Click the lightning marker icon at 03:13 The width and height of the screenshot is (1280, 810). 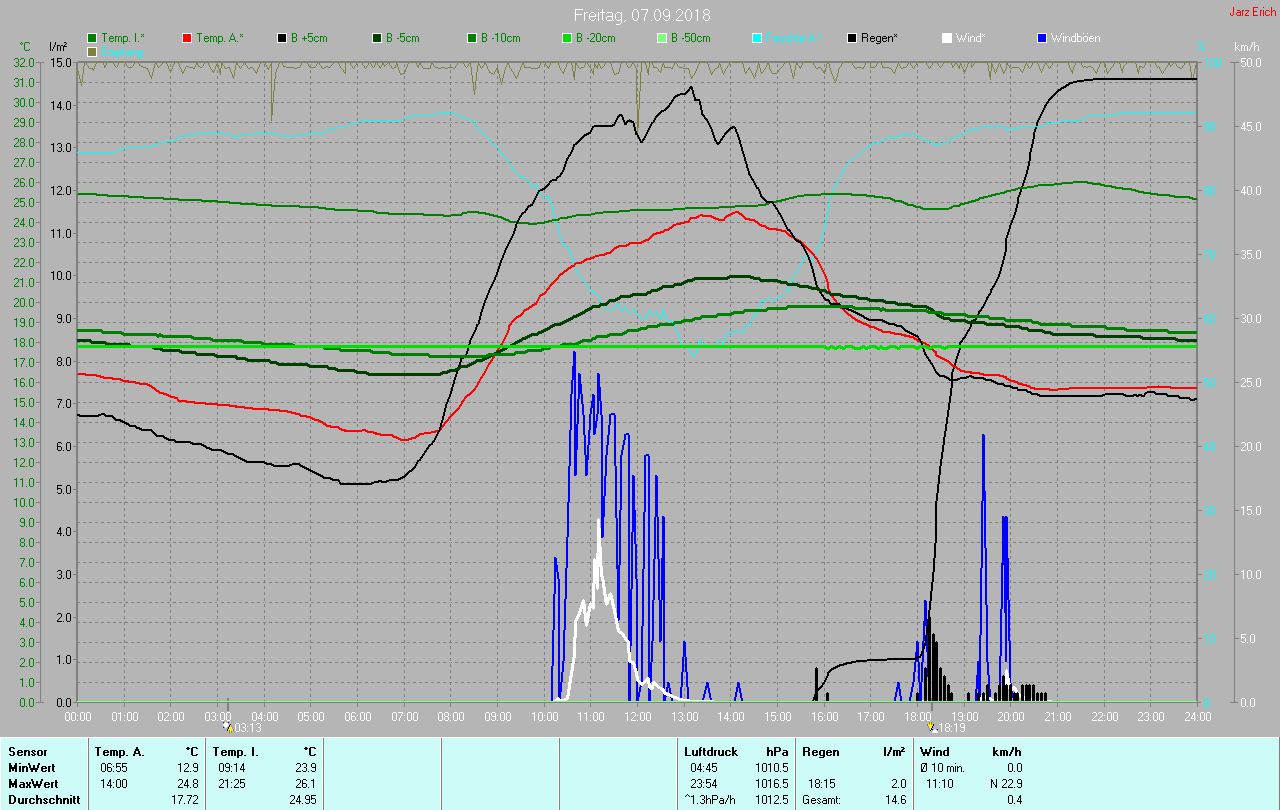coord(227,727)
